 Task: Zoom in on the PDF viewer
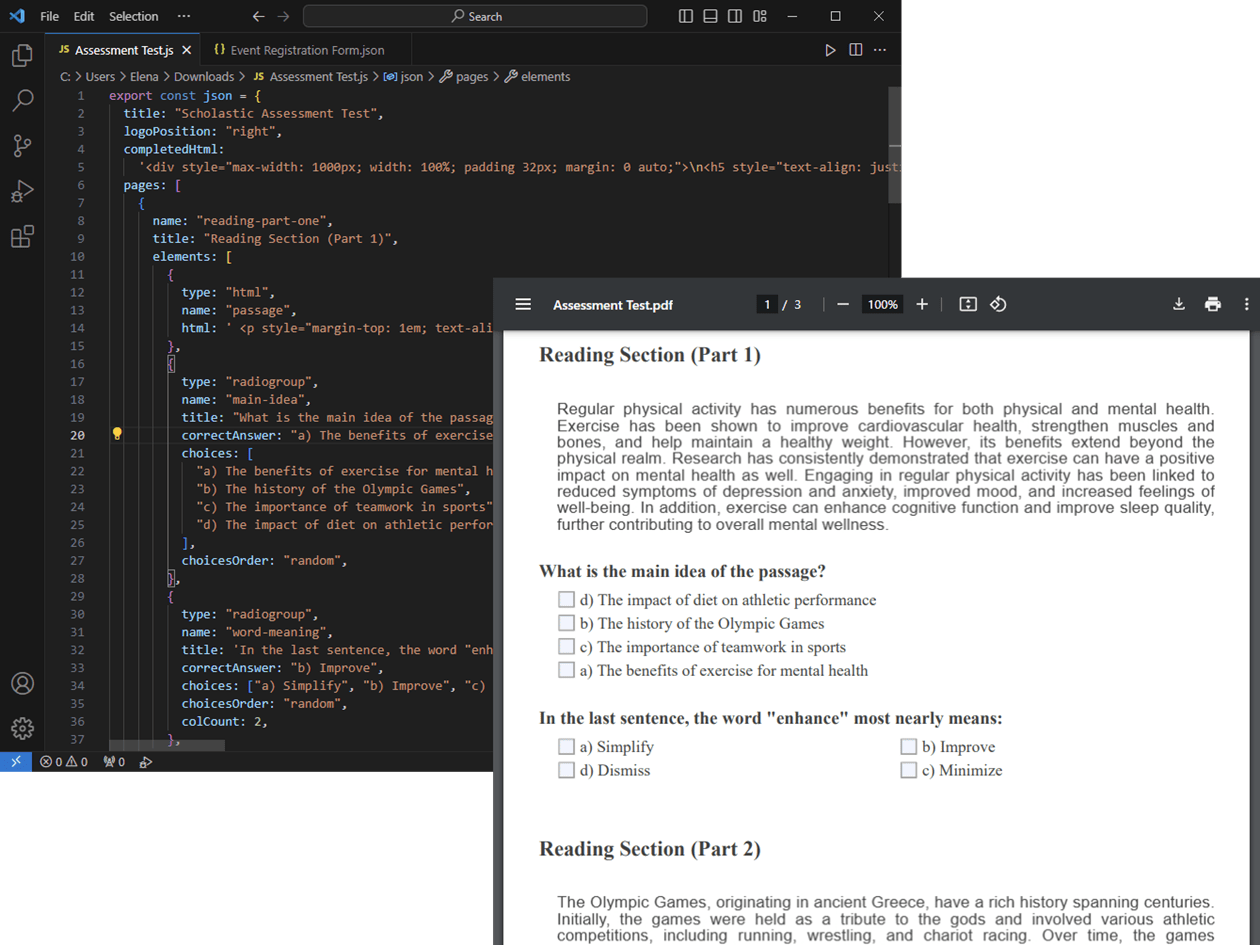(922, 304)
